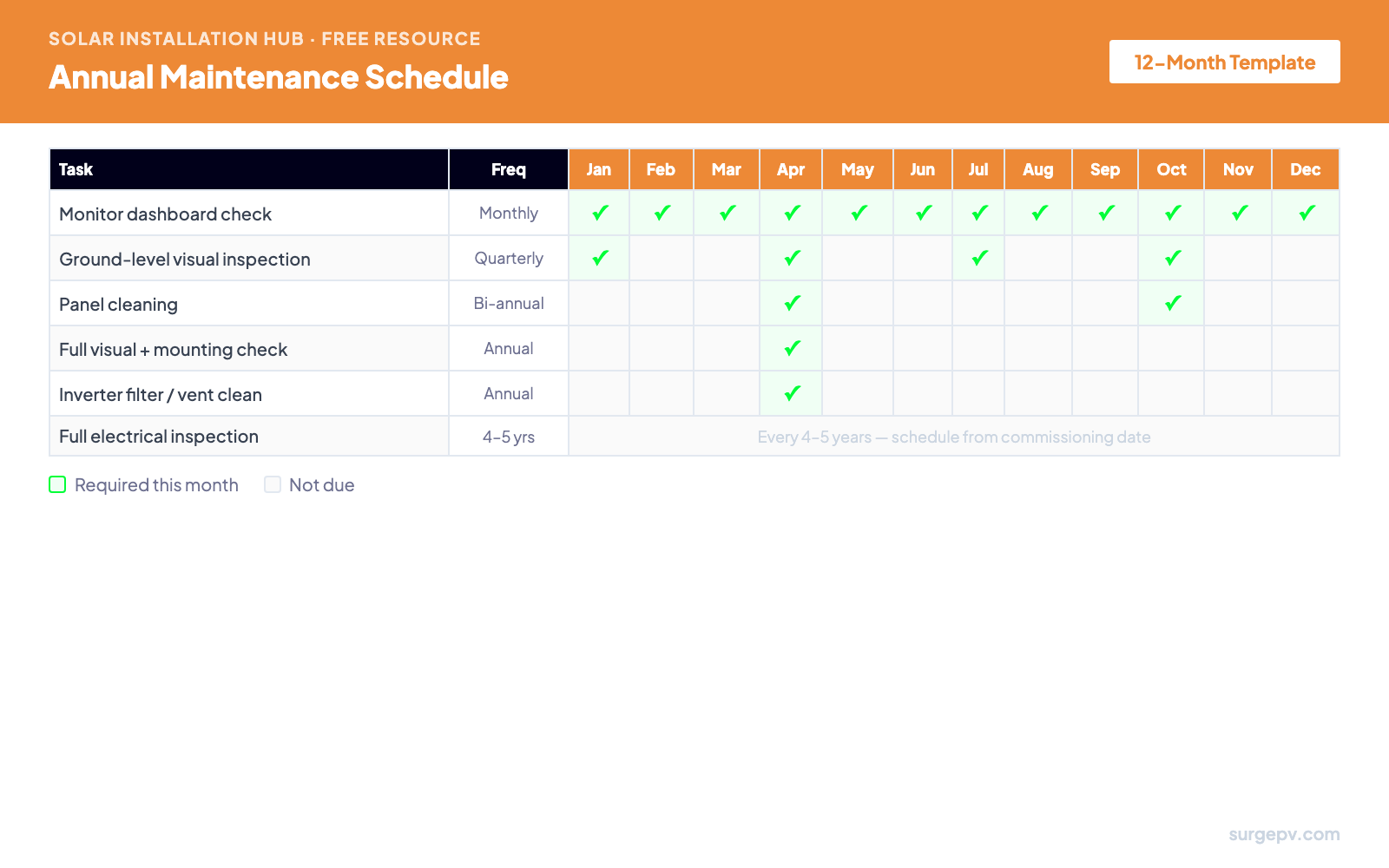Select the Sep month column header

tap(1105, 169)
